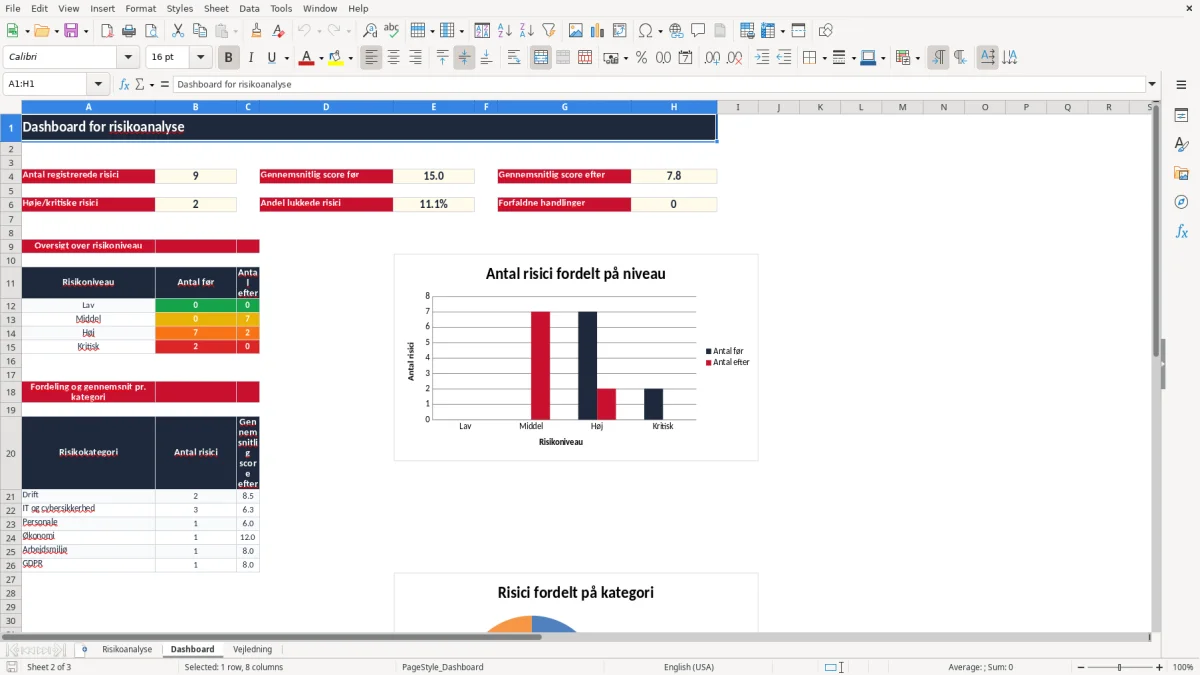
Task: Insert an image using the picture icon
Action: coord(576,31)
